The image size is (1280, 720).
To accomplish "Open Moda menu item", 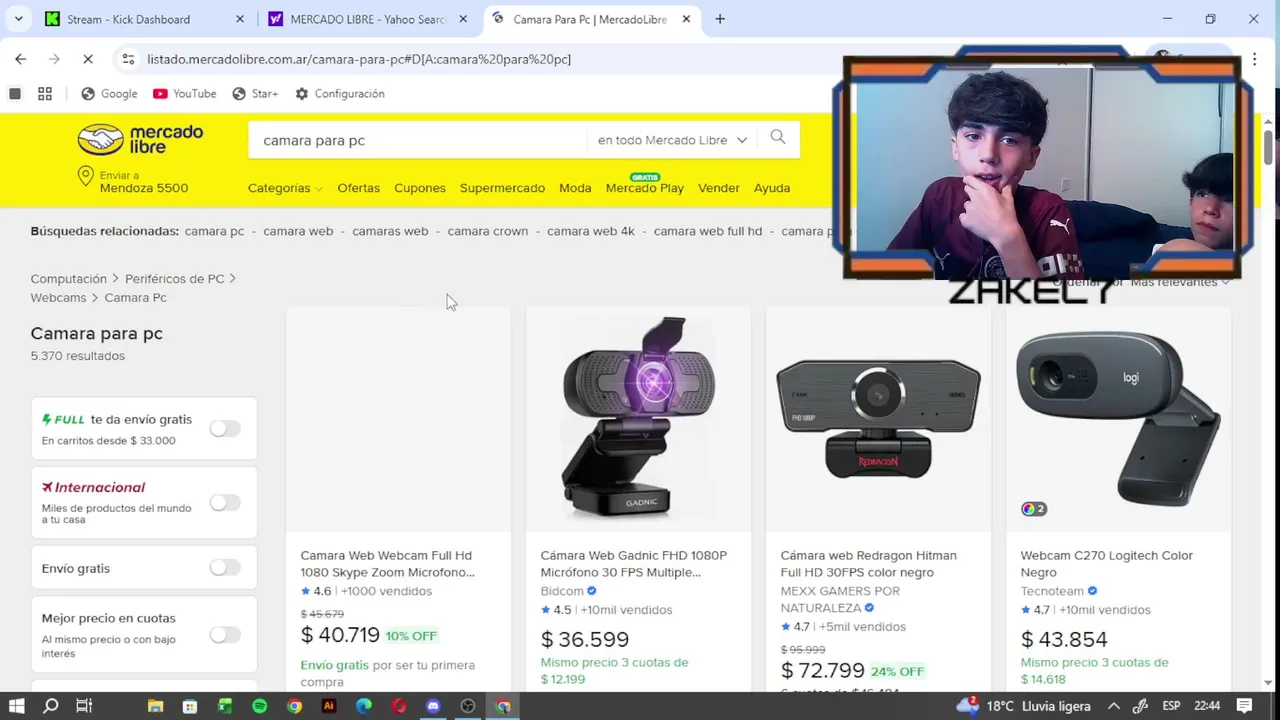I will 575,188.
